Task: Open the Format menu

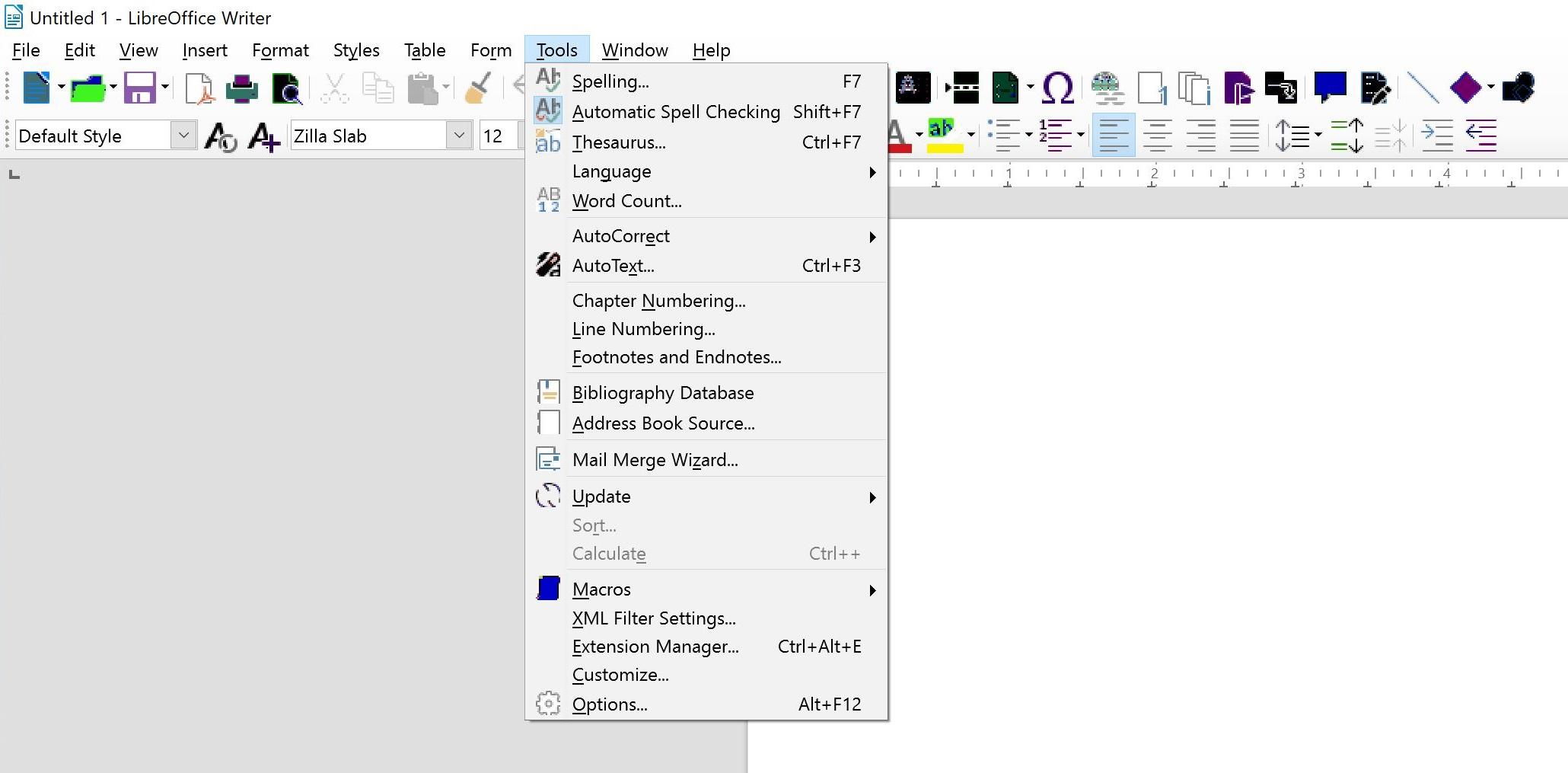Action: (280, 50)
